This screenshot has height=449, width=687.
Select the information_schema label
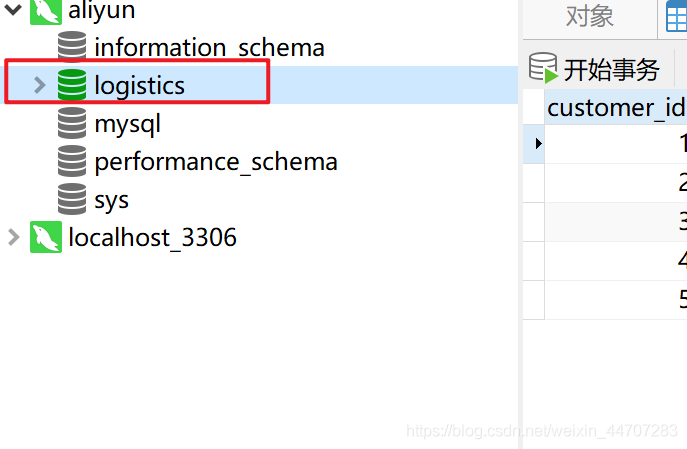coord(209,47)
